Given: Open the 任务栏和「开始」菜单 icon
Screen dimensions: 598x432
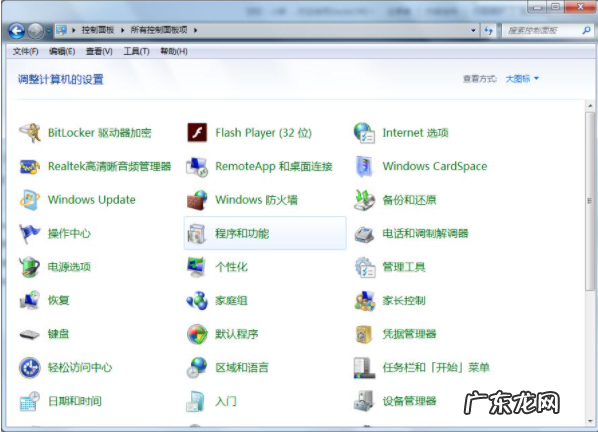Looking at the screenshot, I should (x=364, y=368).
